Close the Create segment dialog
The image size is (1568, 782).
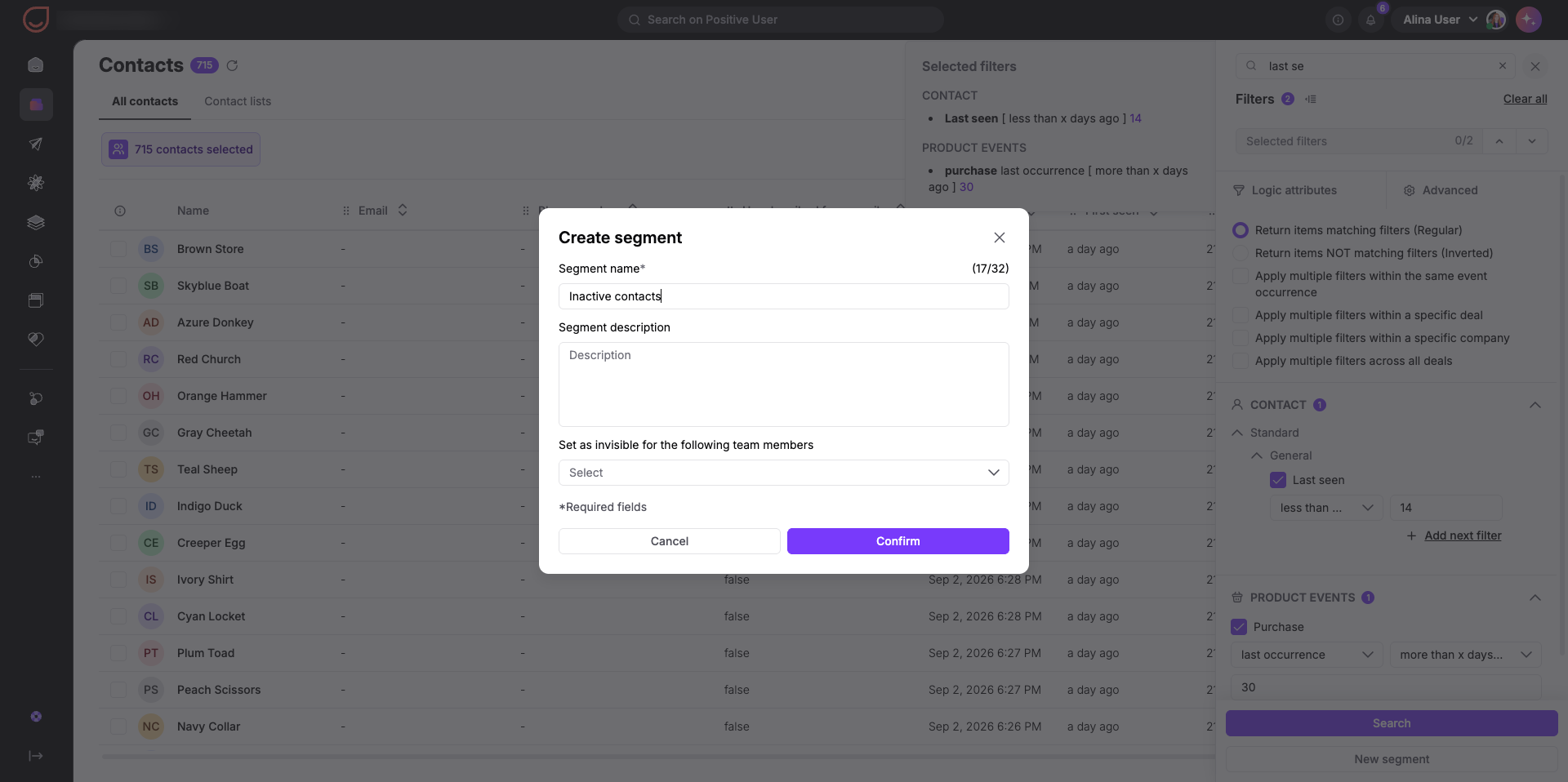click(x=999, y=238)
